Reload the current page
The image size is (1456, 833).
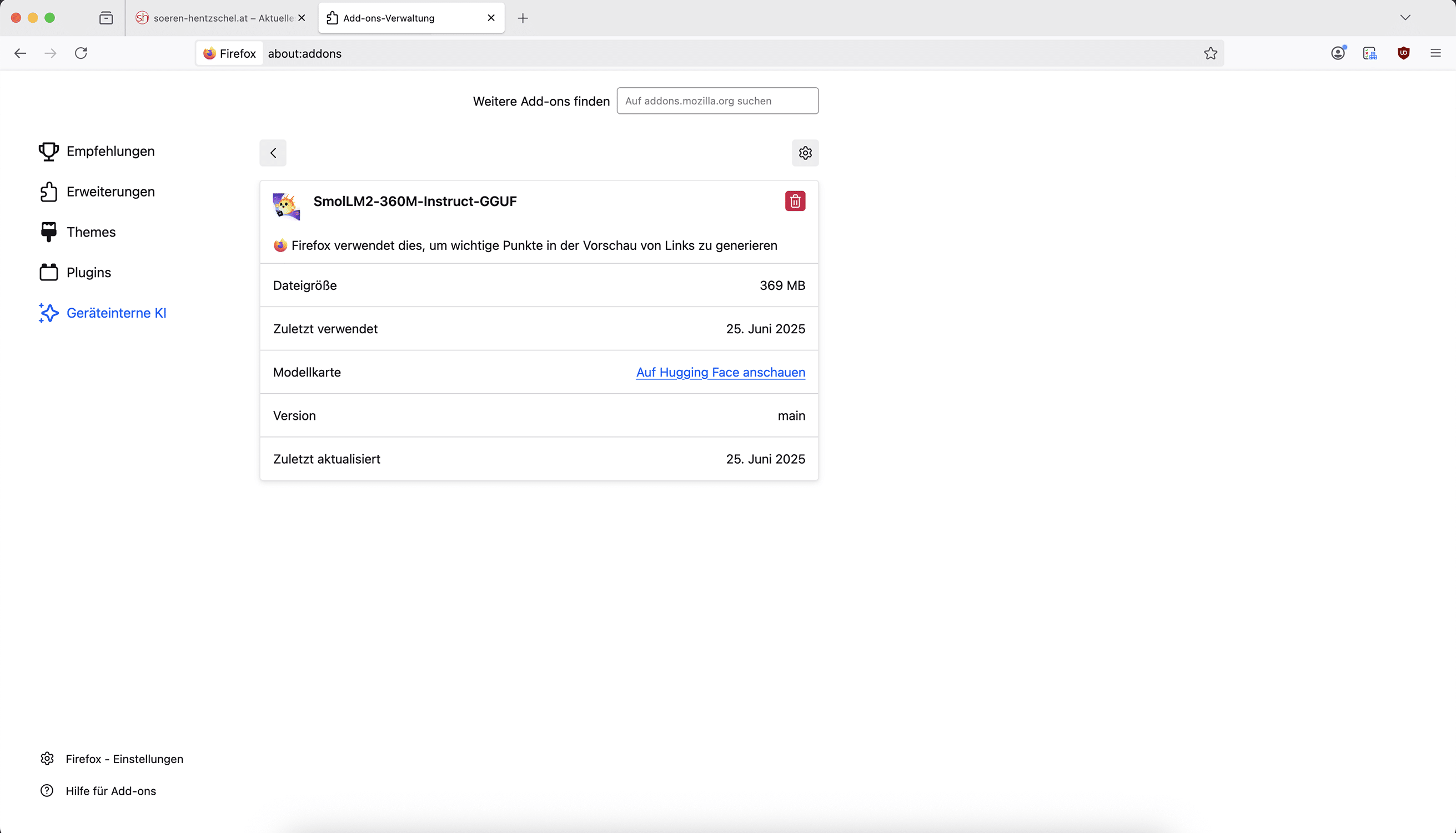(x=81, y=53)
